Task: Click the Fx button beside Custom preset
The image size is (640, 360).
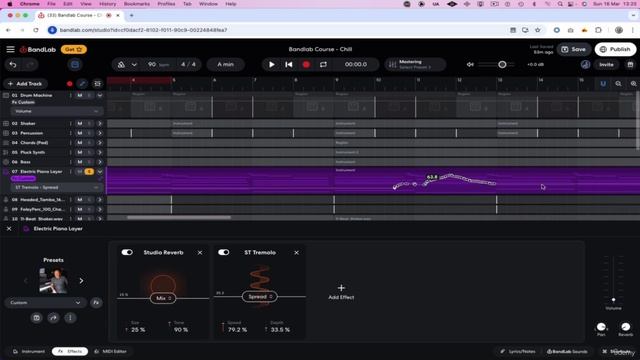Action: (x=96, y=302)
